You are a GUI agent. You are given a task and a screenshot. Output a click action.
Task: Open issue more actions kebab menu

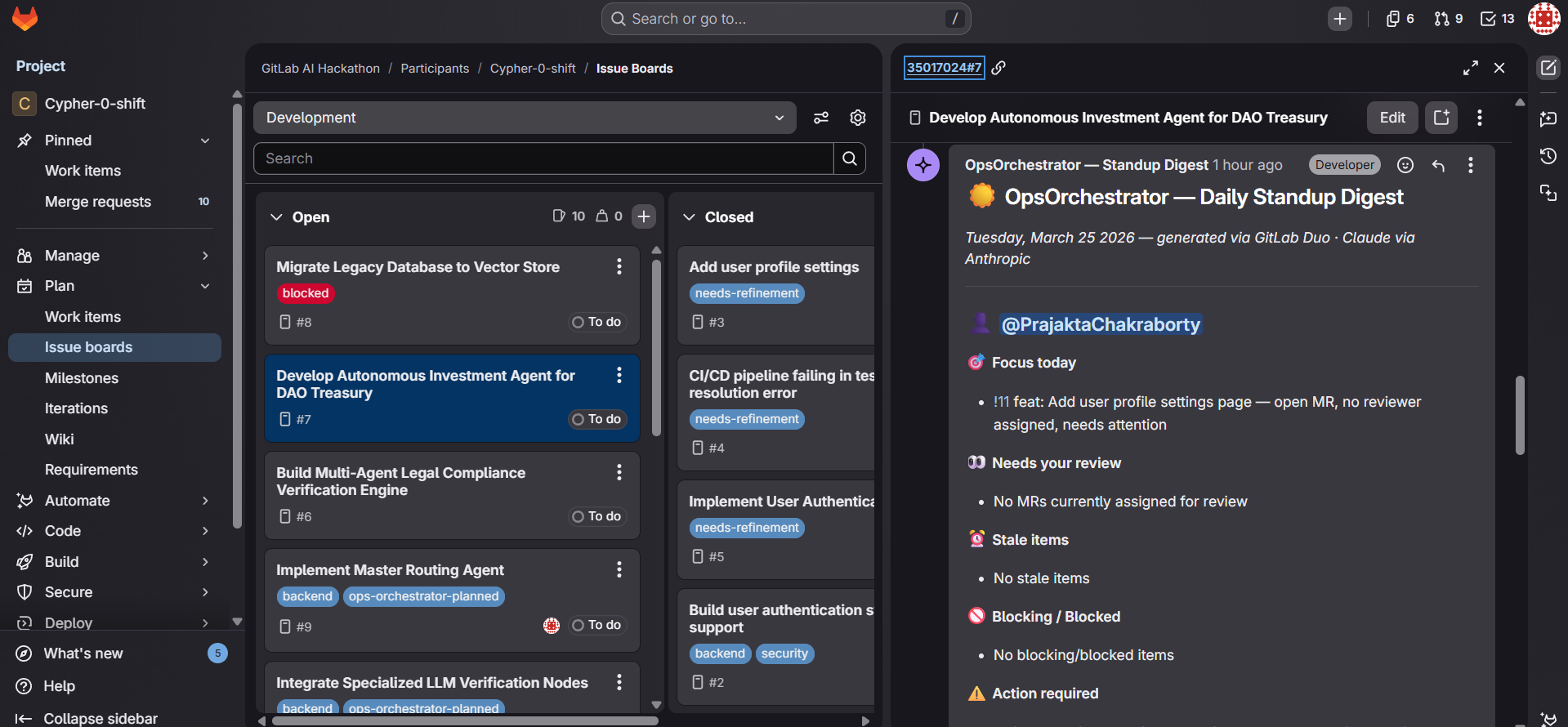pos(1480,118)
